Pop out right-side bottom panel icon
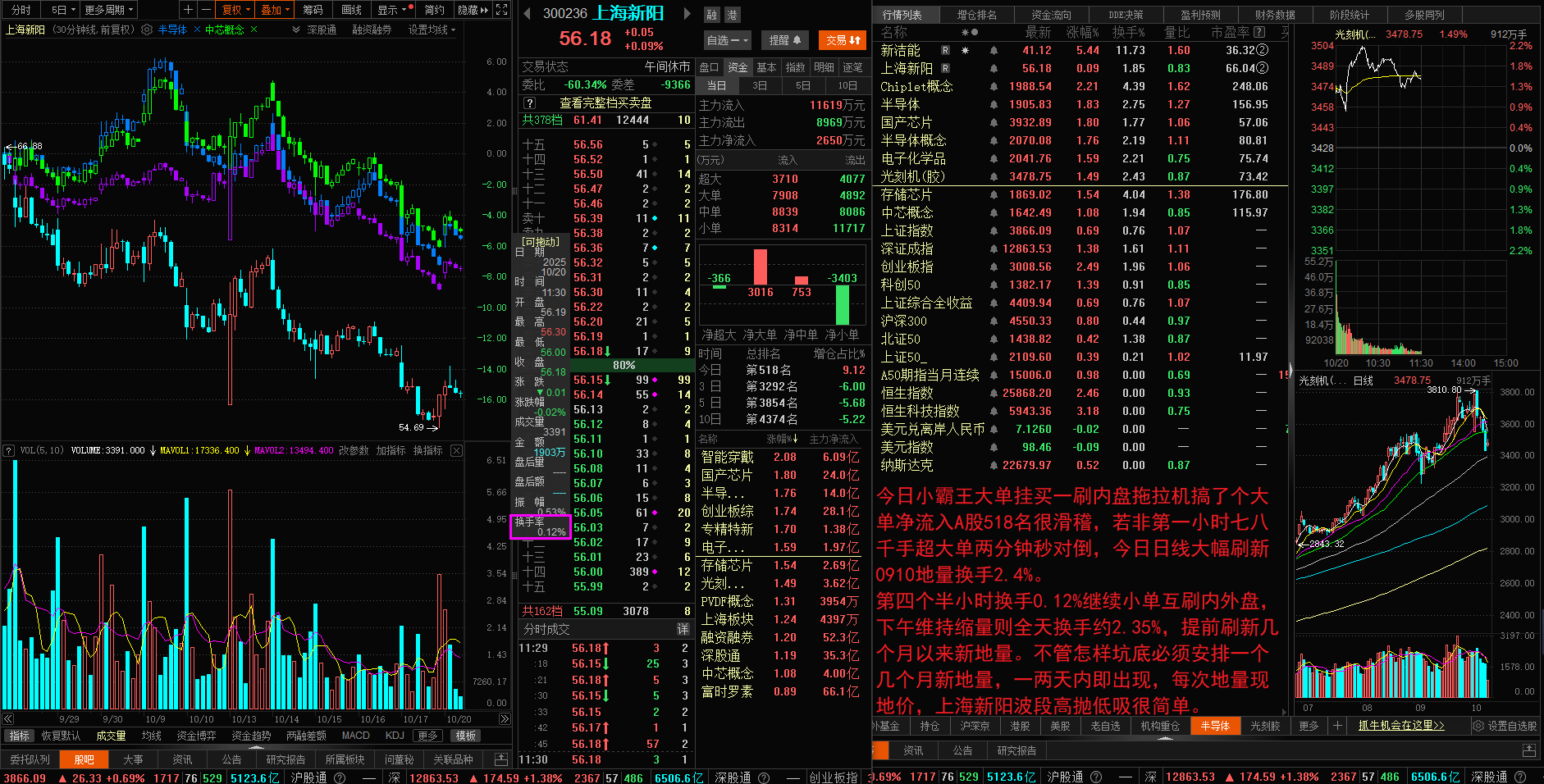1544x784 pixels. point(1528,750)
